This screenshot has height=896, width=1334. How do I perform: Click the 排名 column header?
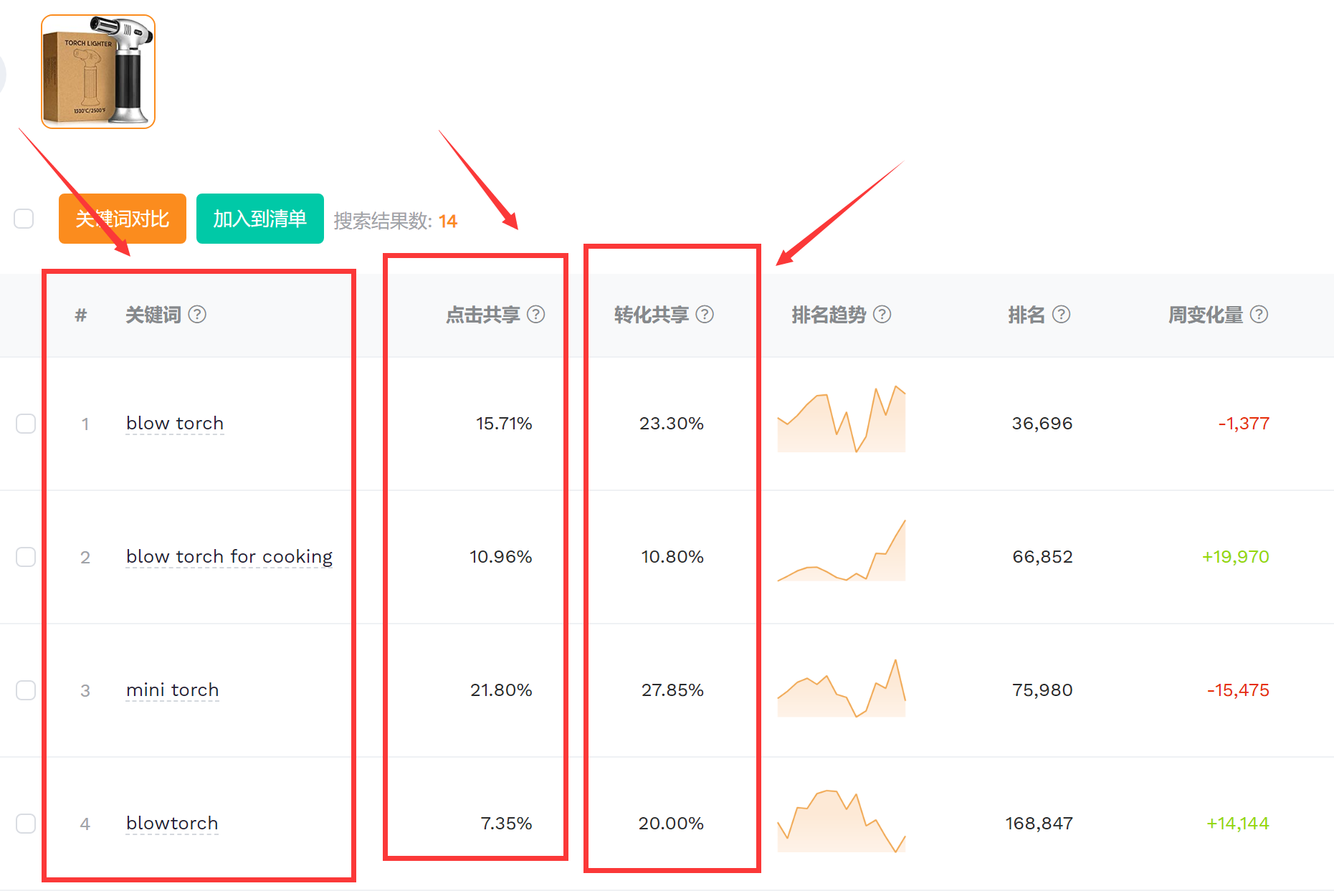tap(1026, 315)
